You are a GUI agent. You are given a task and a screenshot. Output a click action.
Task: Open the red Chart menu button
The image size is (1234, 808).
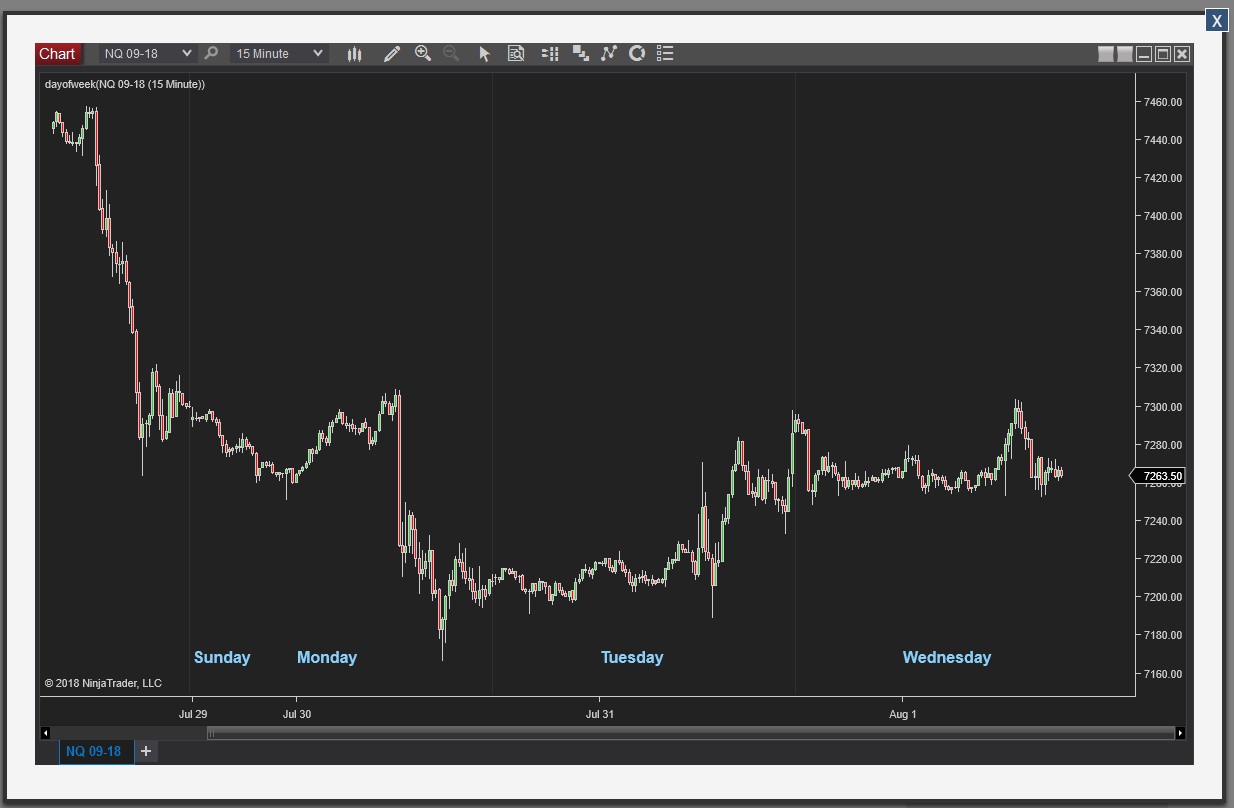57,54
